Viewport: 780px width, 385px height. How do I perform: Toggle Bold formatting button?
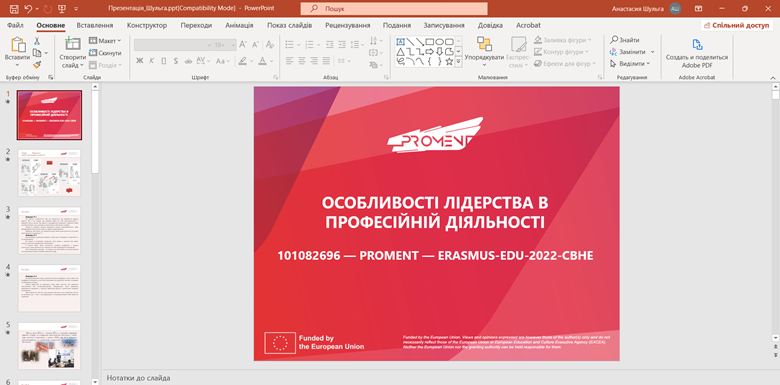point(140,61)
